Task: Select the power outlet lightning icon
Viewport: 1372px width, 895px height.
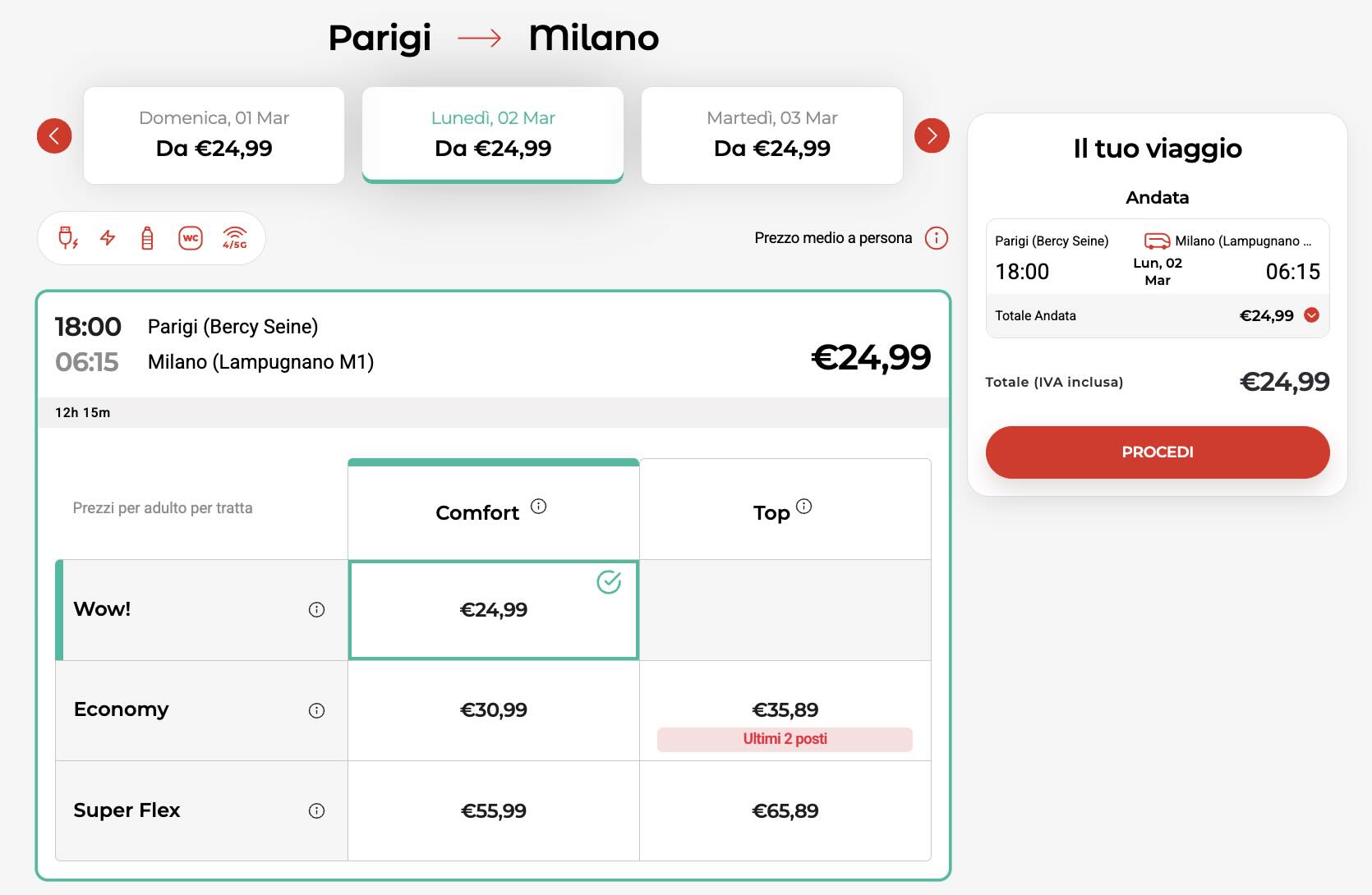Action: pos(108,237)
